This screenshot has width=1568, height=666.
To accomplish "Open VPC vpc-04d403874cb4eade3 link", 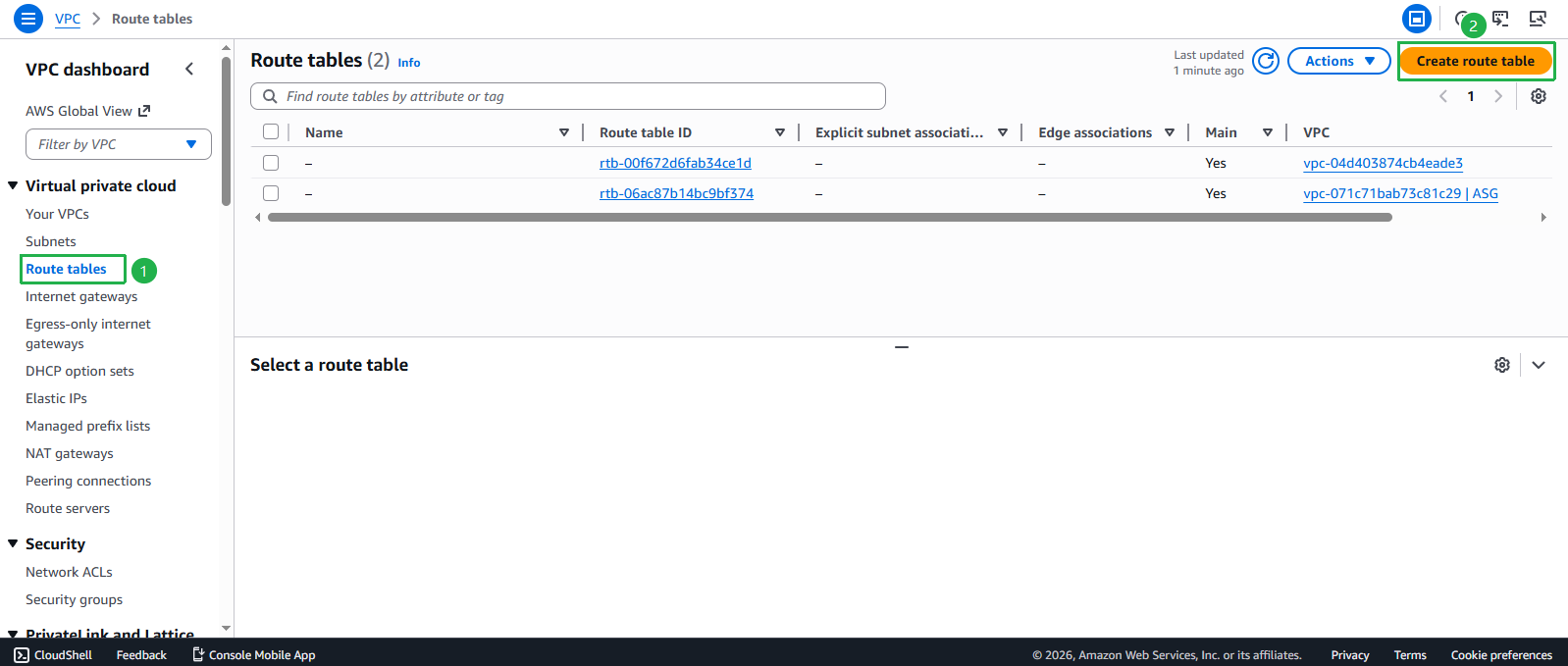I will coord(1383,163).
